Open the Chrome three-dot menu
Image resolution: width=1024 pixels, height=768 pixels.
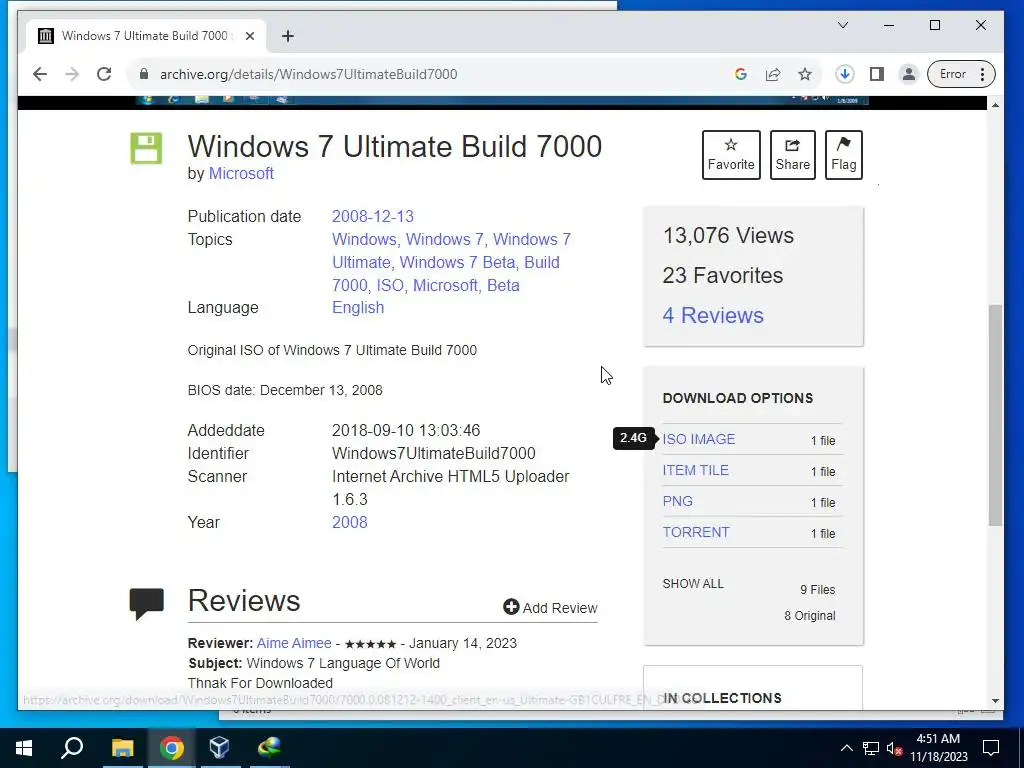[x=982, y=74]
